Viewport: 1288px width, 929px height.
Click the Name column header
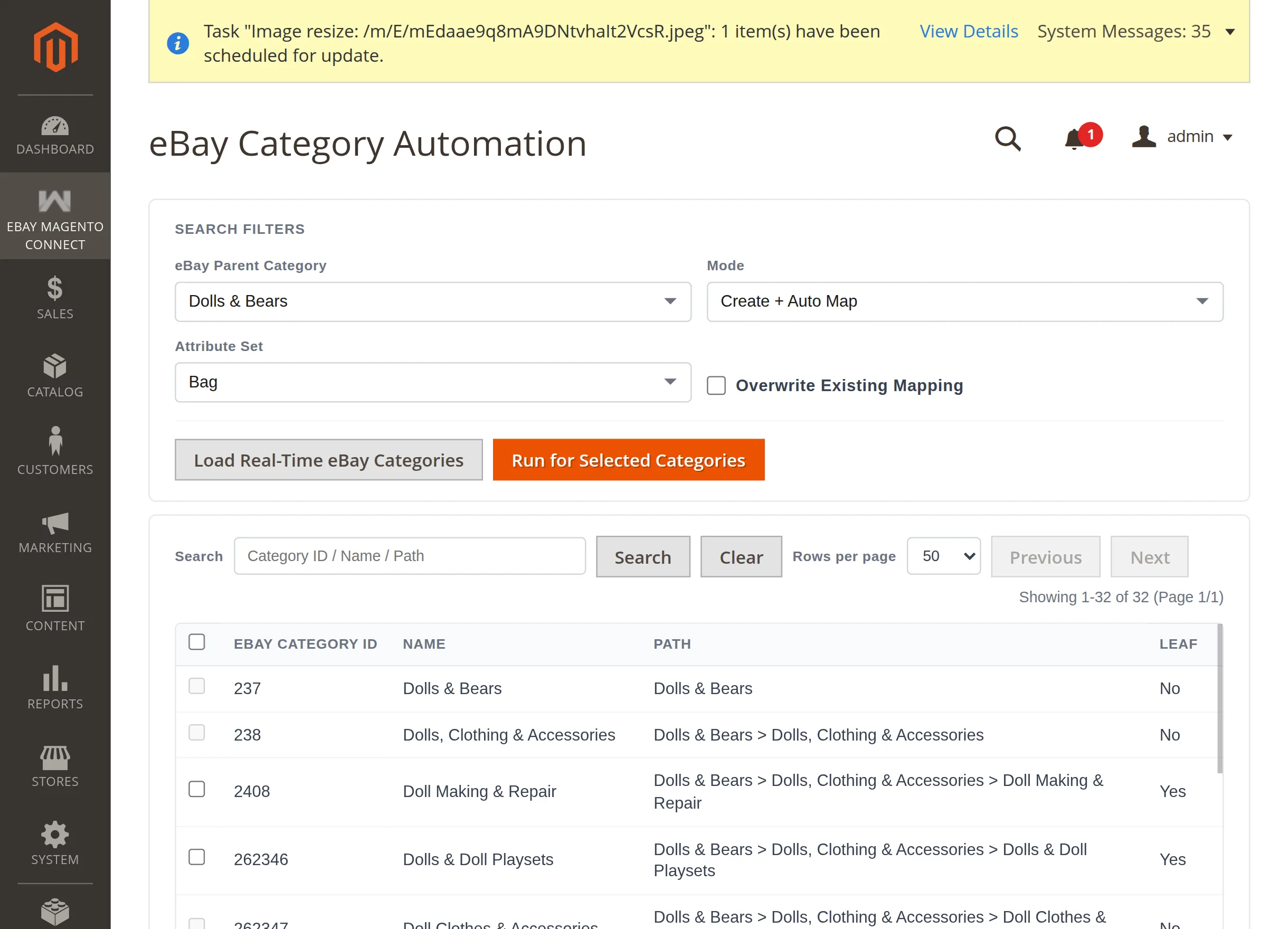click(424, 644)
